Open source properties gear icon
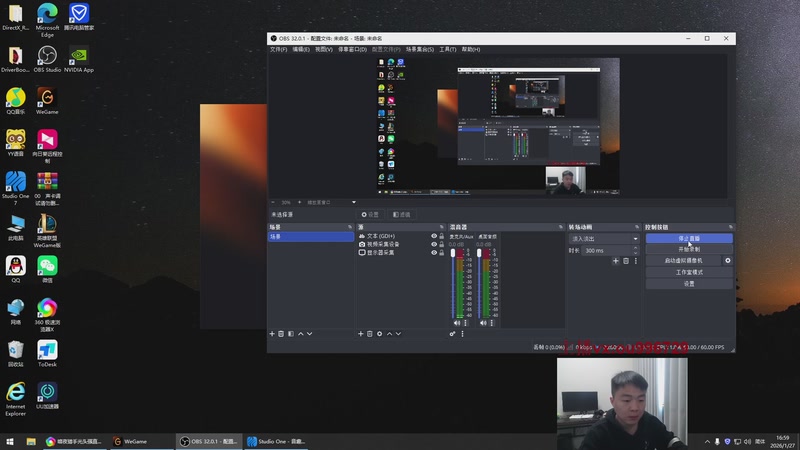Image resolution: width=800 pixels, height=450 pixels. click(x=380, y=334)
